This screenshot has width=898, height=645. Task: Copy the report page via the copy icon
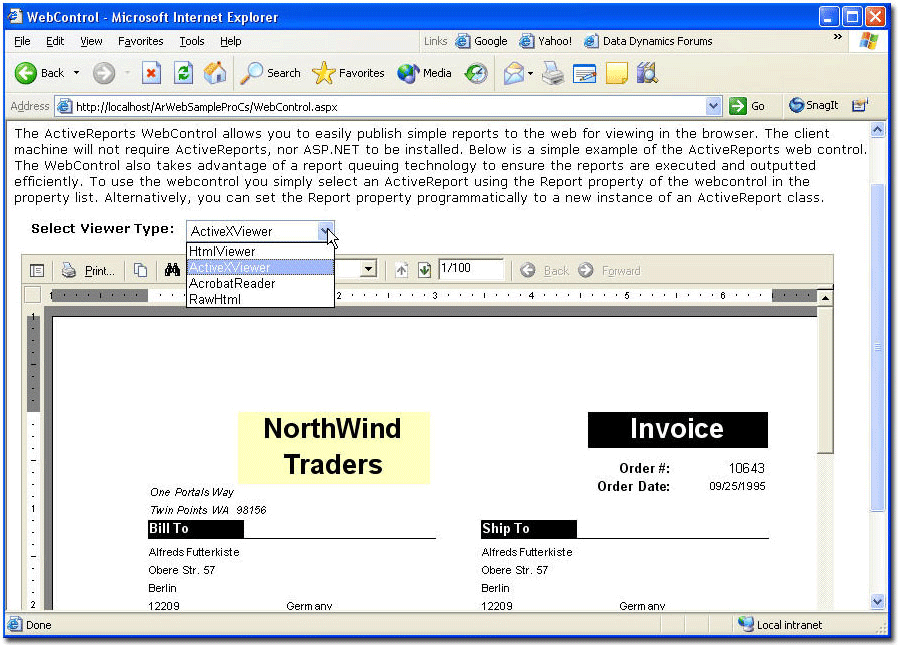tap(140, 268)
